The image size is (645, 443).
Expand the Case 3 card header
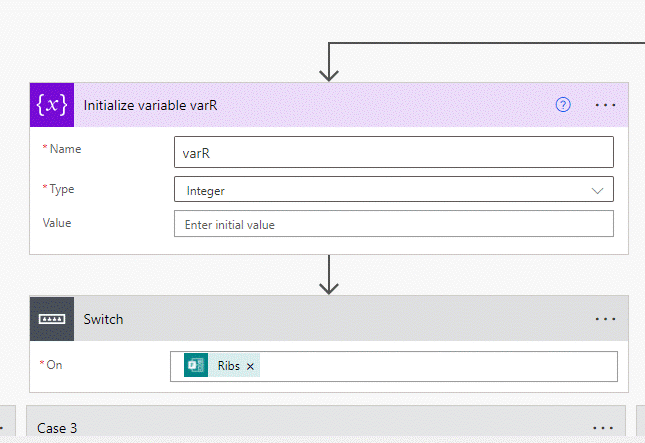(300, 428)
